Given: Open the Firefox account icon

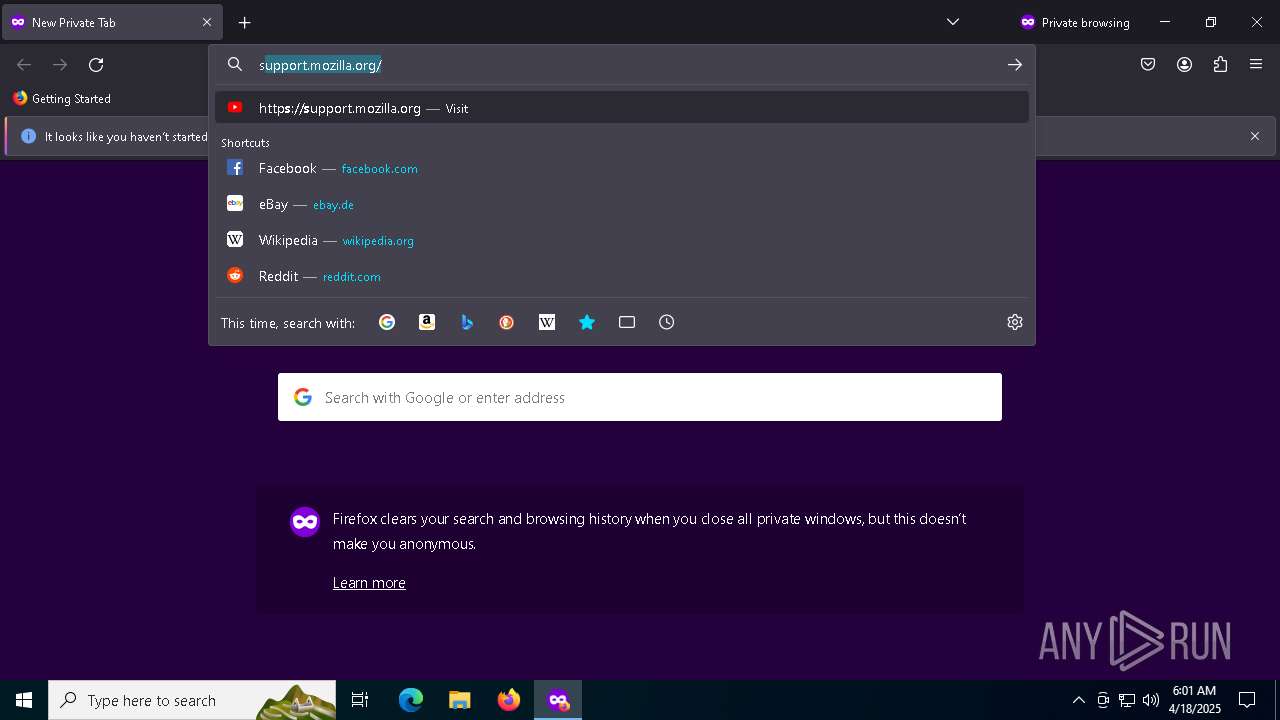Looking at the screenshot, I should (x=1184, y=65).
